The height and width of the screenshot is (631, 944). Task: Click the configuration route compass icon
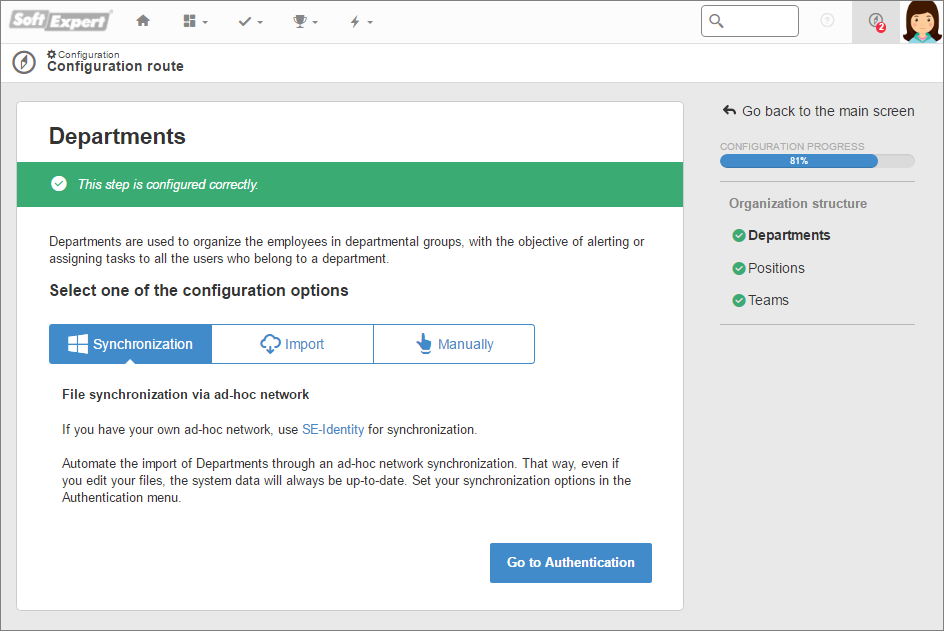coord(24,62)
